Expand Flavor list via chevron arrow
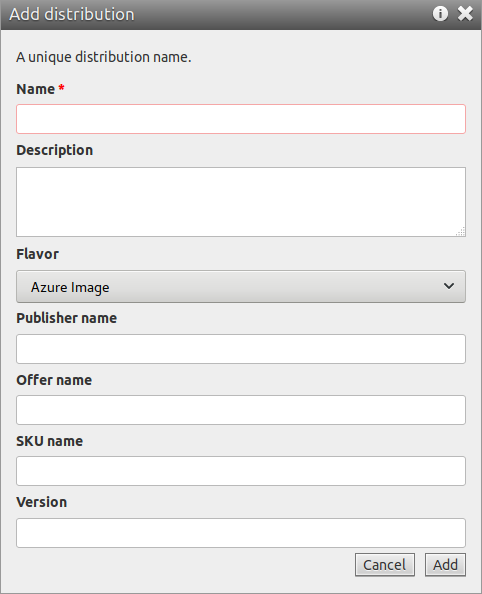Screen dimensions: 482x594 point(449,286)
